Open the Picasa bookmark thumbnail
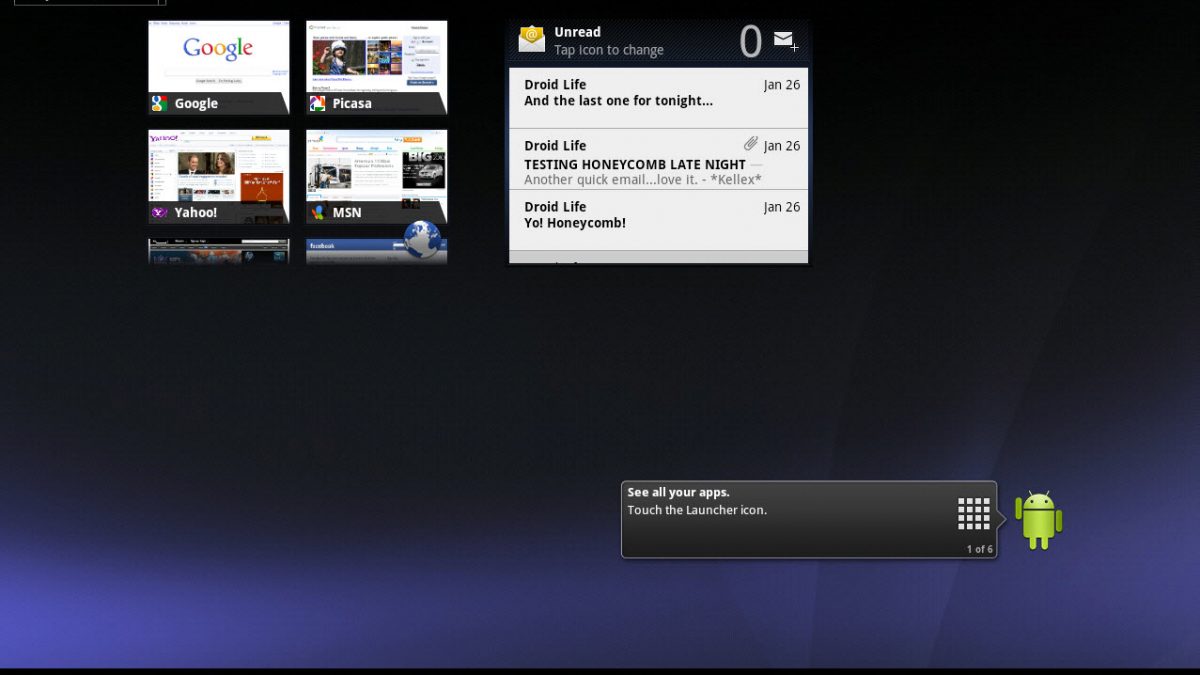This screenshot has height=675, width=1200. tap(377, 60)
